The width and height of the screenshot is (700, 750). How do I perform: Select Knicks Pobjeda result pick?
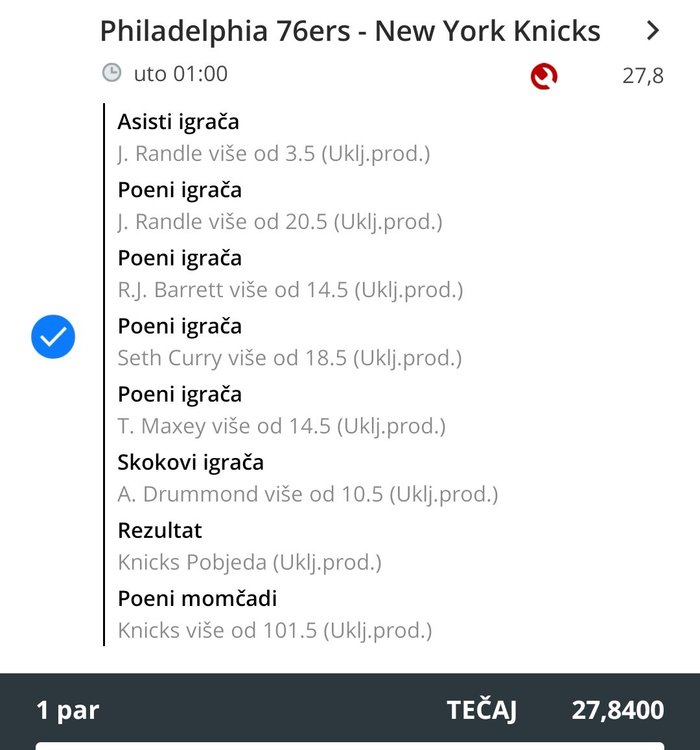[250, 562]
